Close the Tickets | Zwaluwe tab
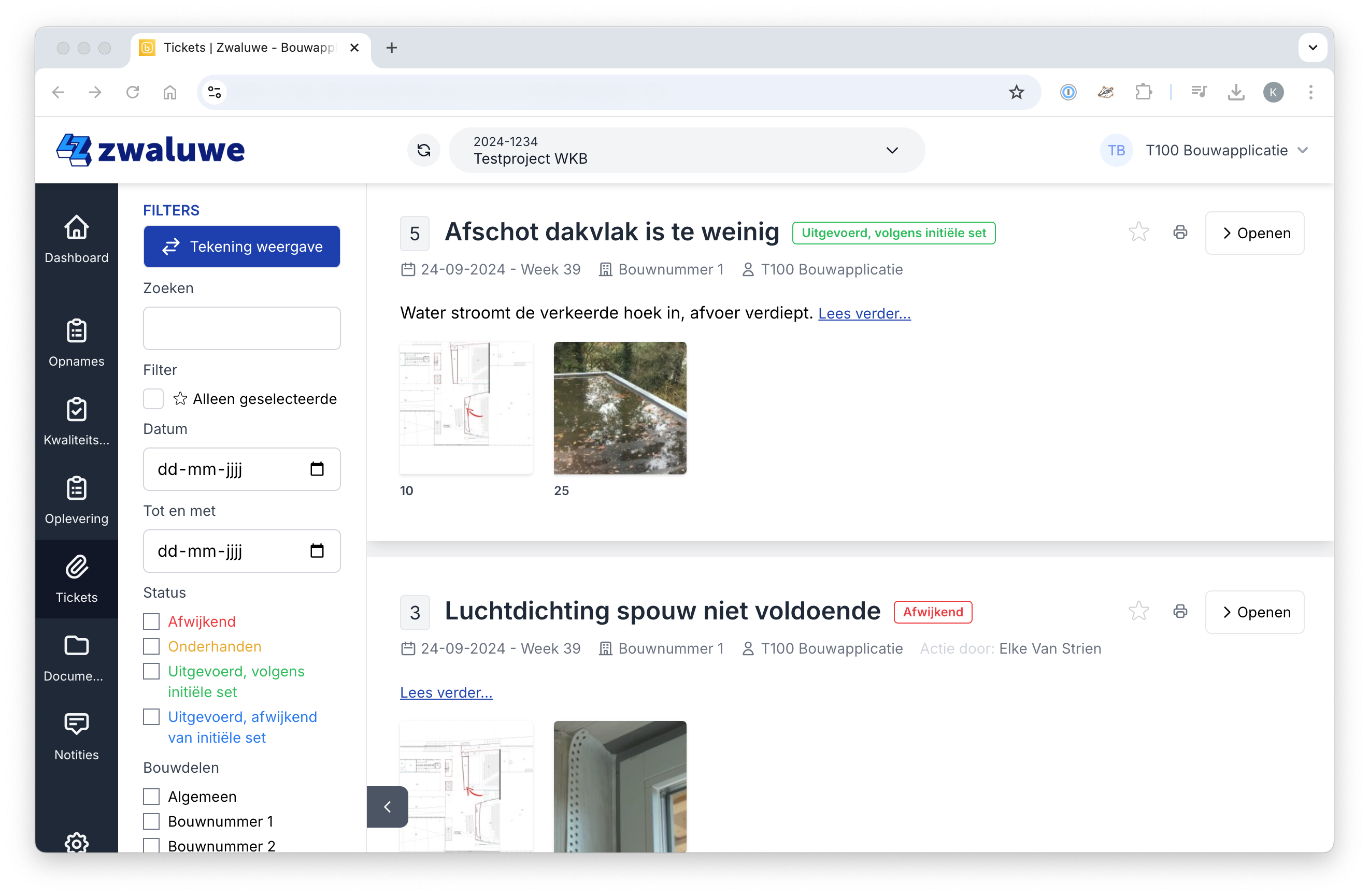The width and height of the screenshot is (1369, 896). pyautogui.click(x=354, y=48)
